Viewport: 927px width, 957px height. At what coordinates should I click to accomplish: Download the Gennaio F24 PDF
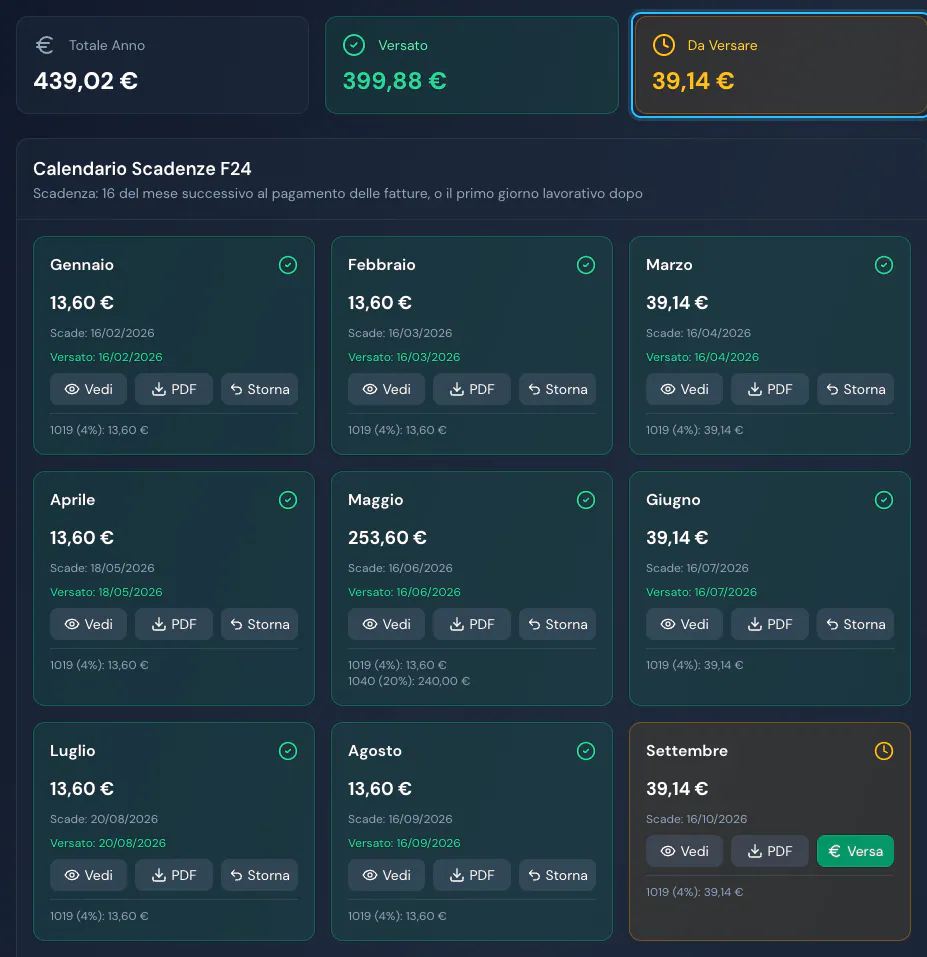[x=174, y=389]
